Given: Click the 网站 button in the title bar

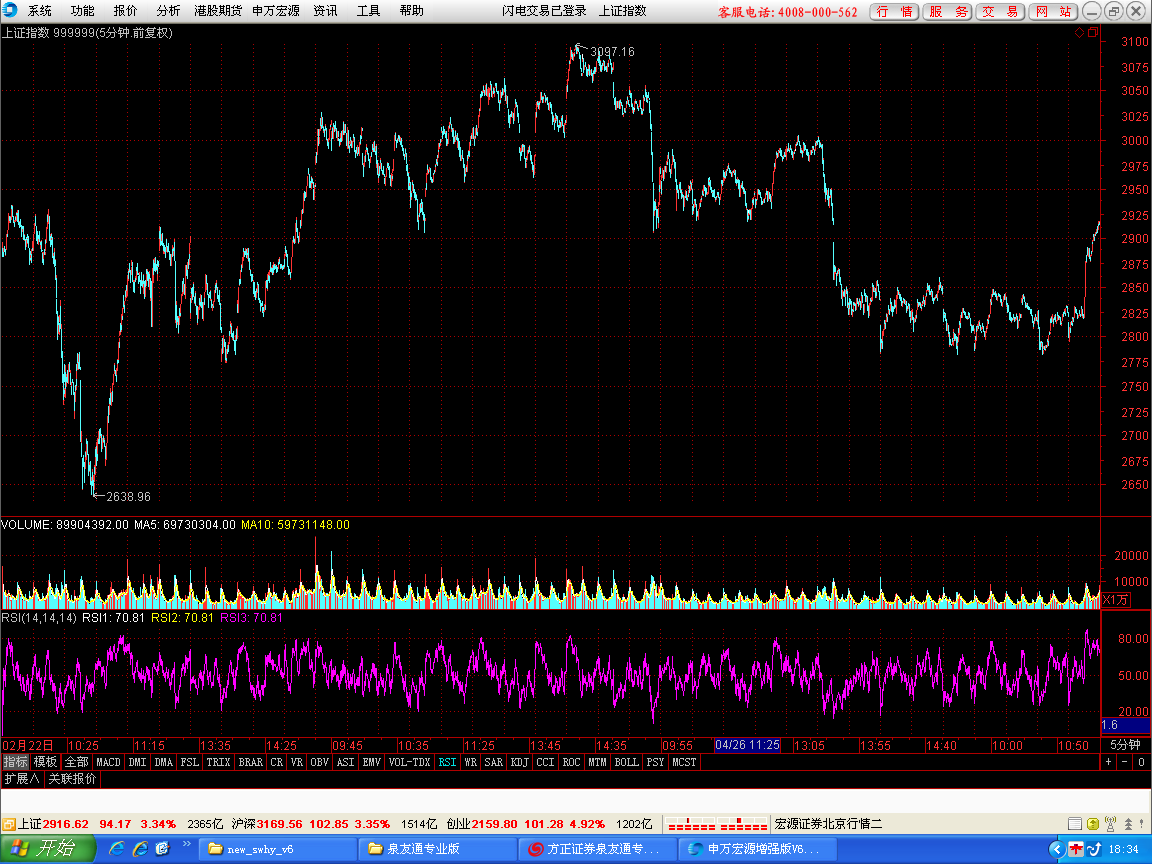Looking at the screenshot, I should pos(1053,12).
